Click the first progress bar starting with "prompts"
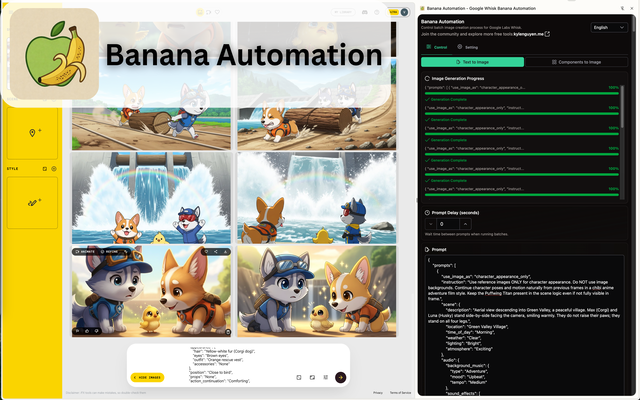Screen dimensions: 640x400 coord(522,91)
